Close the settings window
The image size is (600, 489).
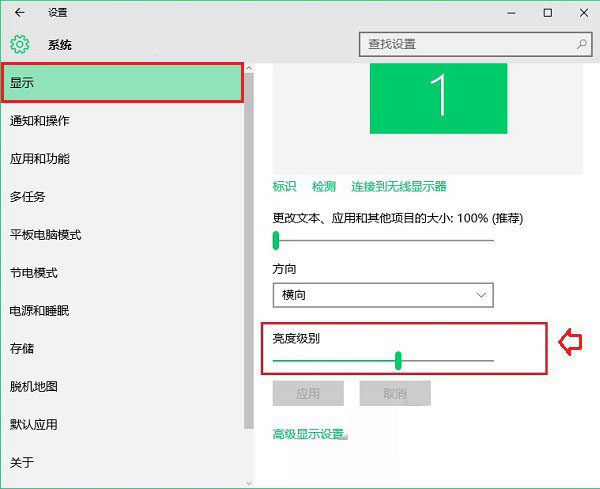coord(584,13)
